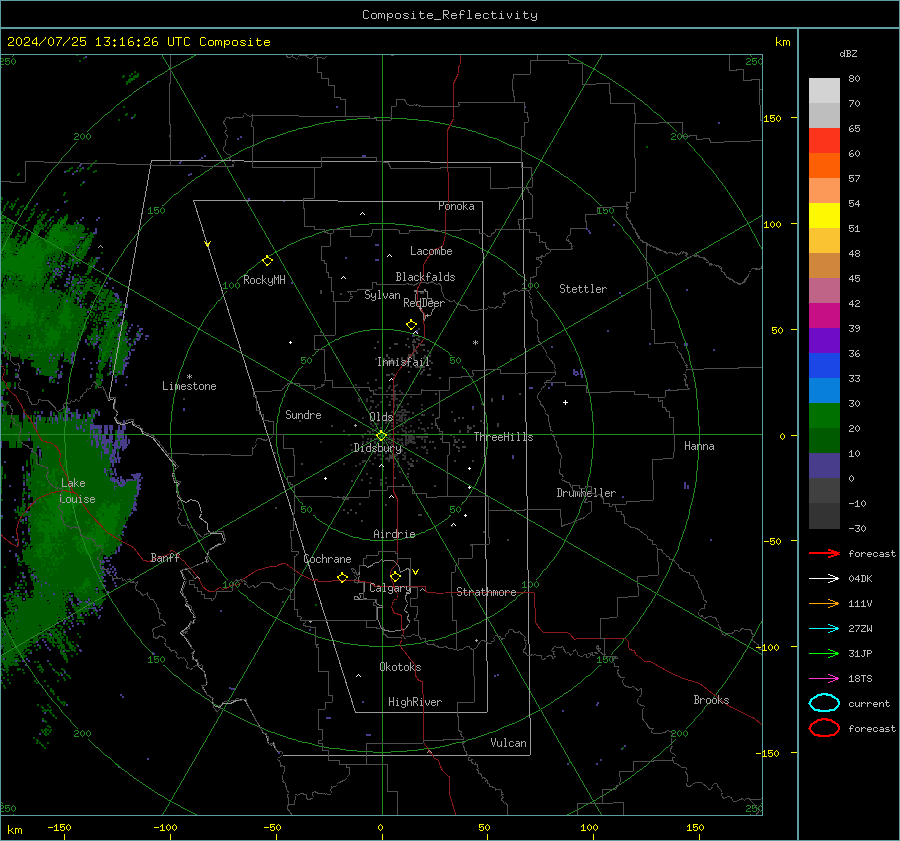Click the Lacombe label

coord(431,251)
